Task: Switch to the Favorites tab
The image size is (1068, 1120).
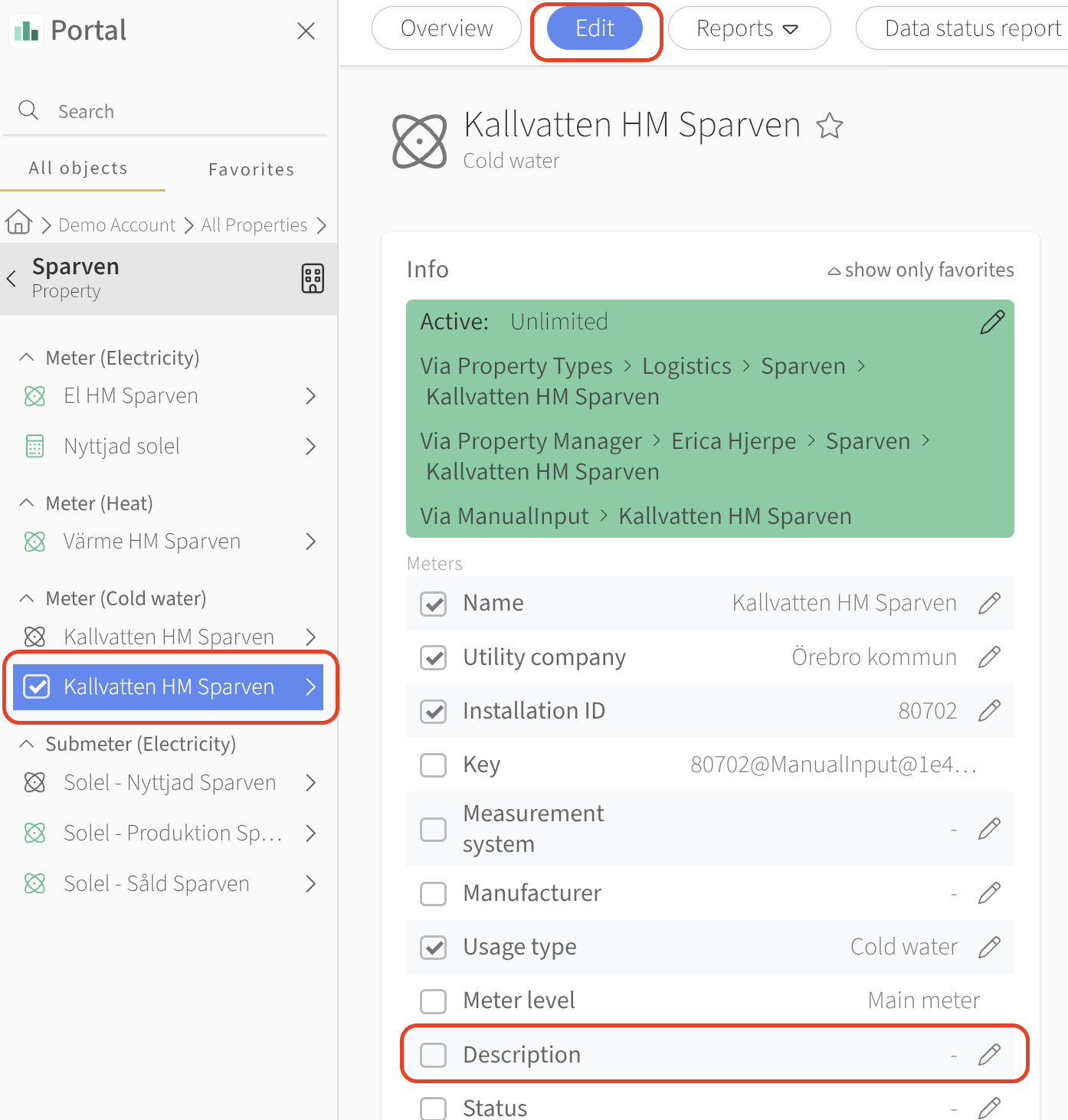Action: (251, 169)
